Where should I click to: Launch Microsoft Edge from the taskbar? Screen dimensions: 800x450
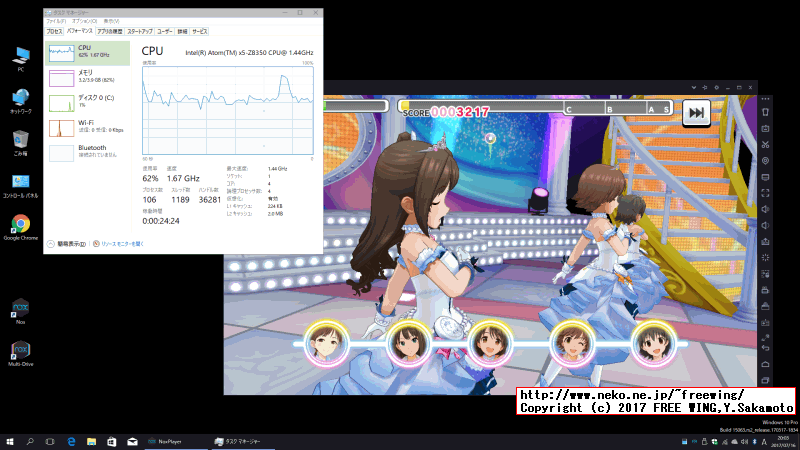click(71, 442)
